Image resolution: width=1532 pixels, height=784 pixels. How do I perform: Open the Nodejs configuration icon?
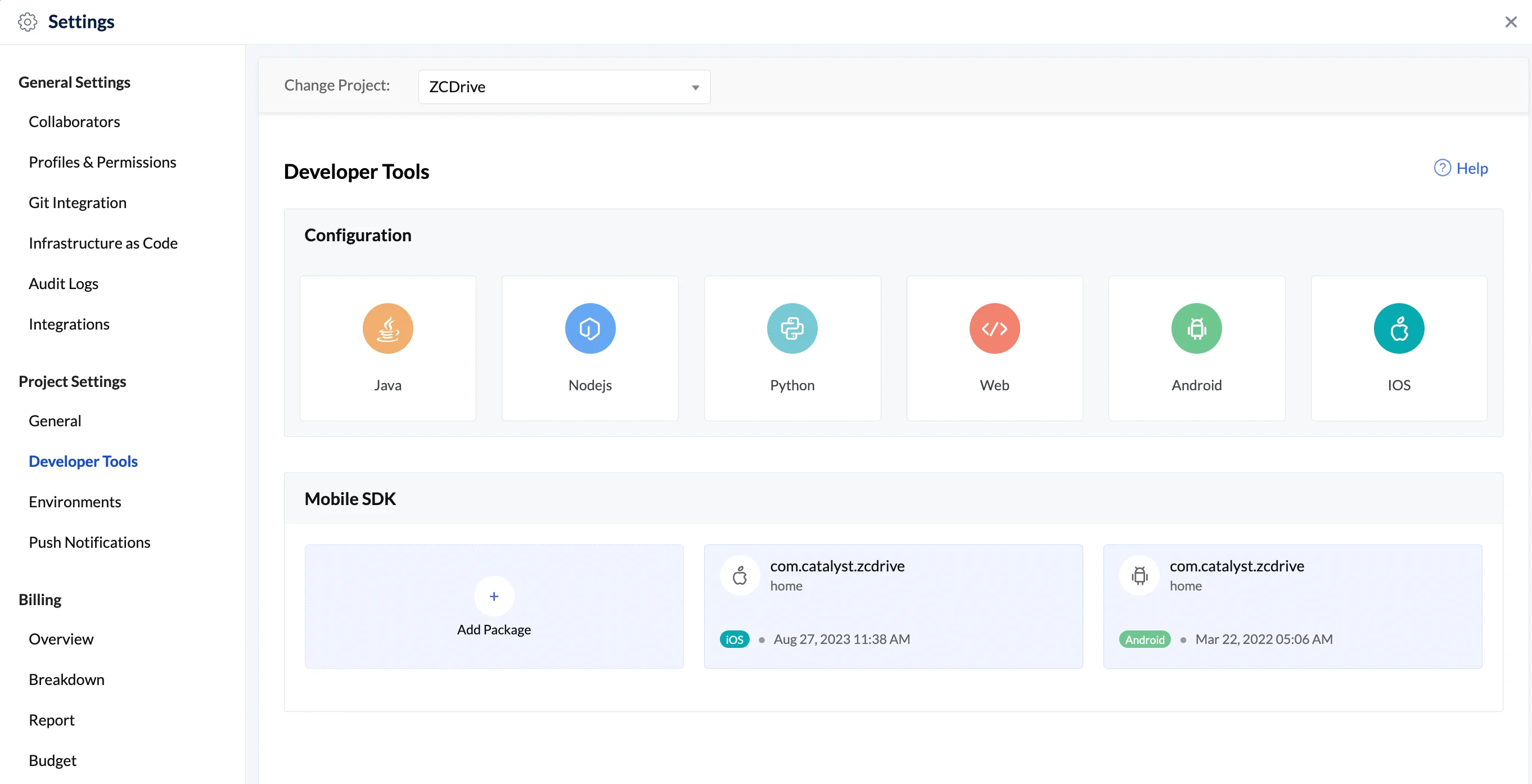click(590, 328)
